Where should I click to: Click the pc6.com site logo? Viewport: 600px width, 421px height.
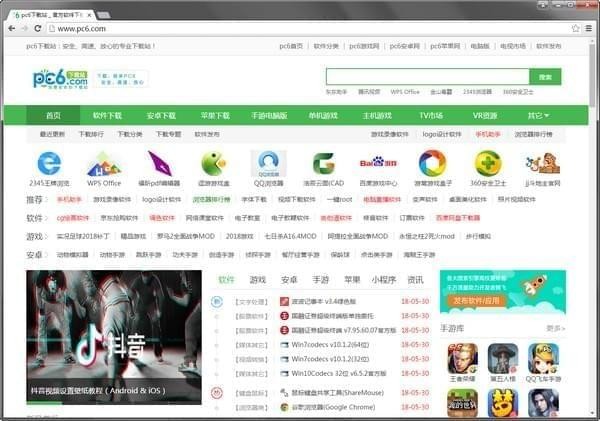[60, 79]
